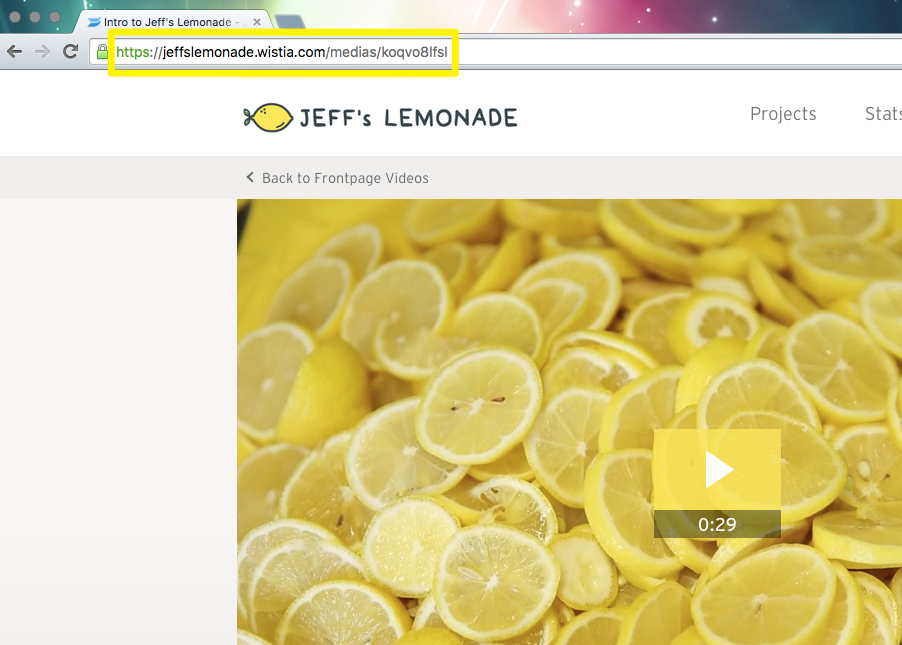Viewport: 902px width, 645px height.
Task: Select the Intro to Jeff's Lemonade tab
Action: click(x=171, y=22)
